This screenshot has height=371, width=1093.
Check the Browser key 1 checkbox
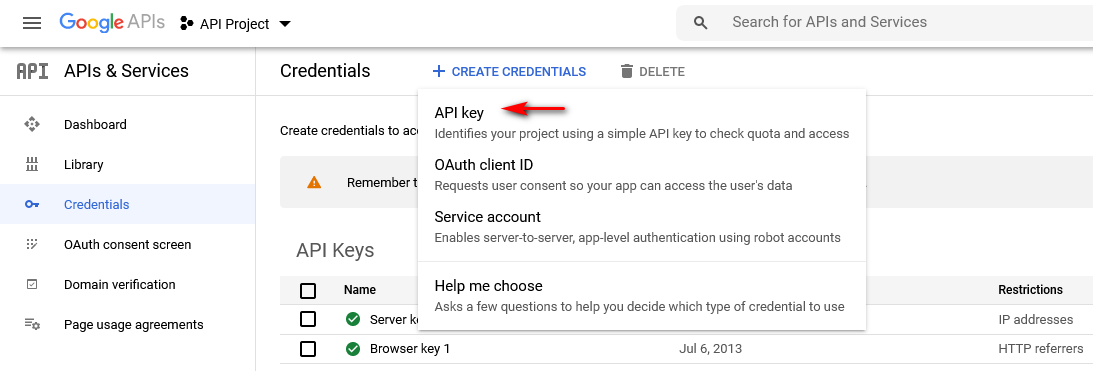tap(307, 349)
